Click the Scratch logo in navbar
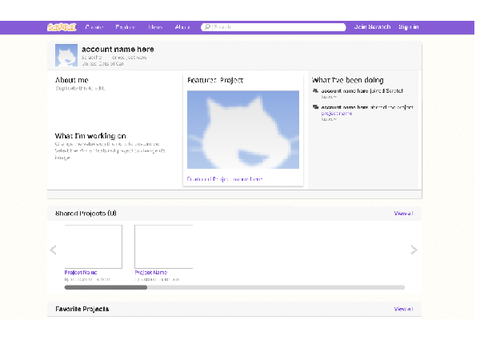 [x=62, y=27]
